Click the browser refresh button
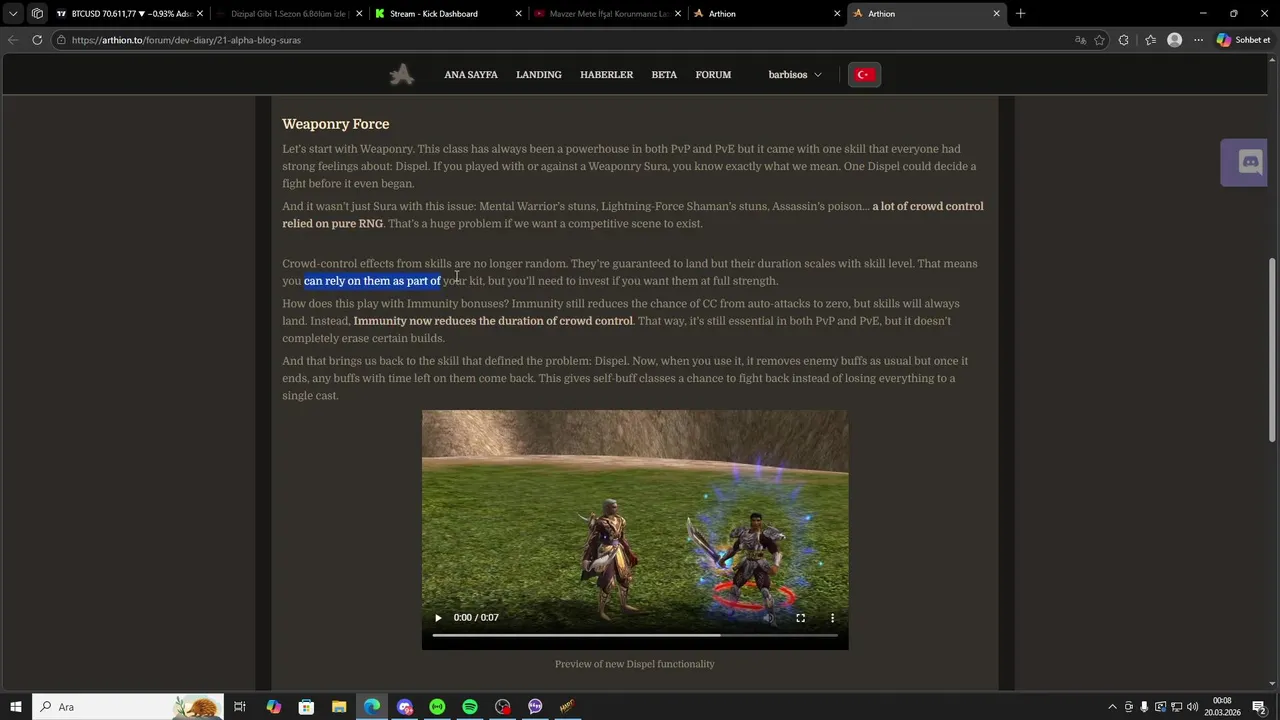Viewport: 1280px width, 720px height. (37, 40)
